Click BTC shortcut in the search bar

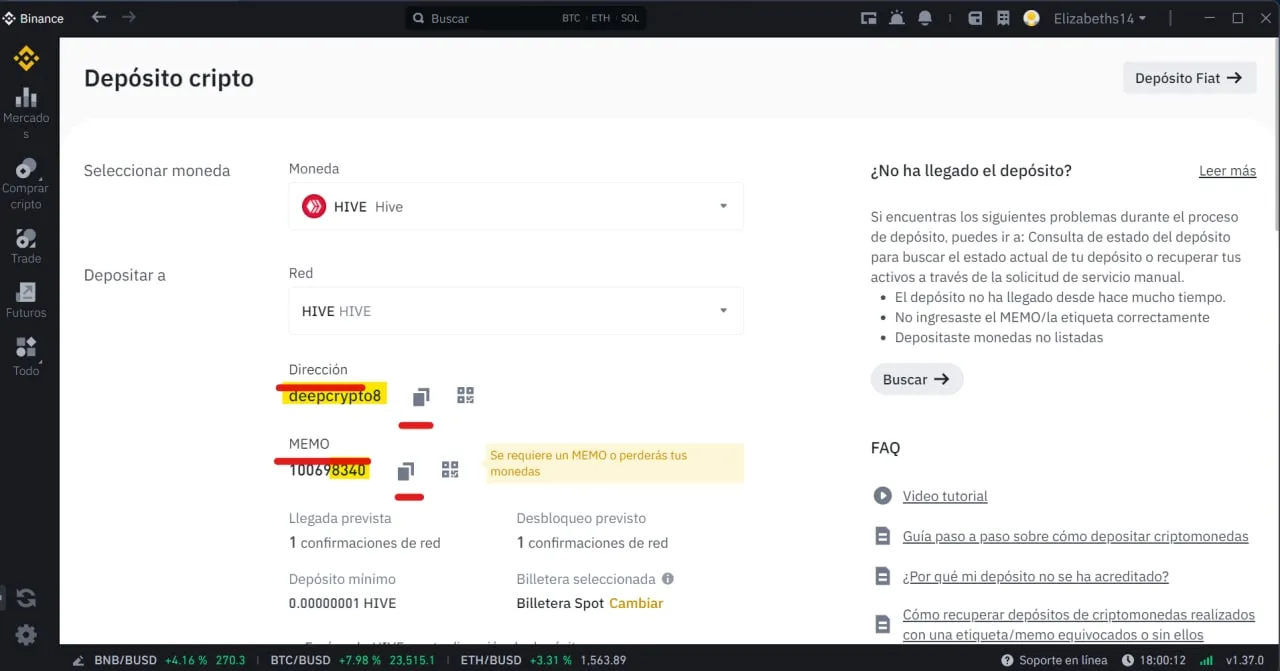(571, 18)
